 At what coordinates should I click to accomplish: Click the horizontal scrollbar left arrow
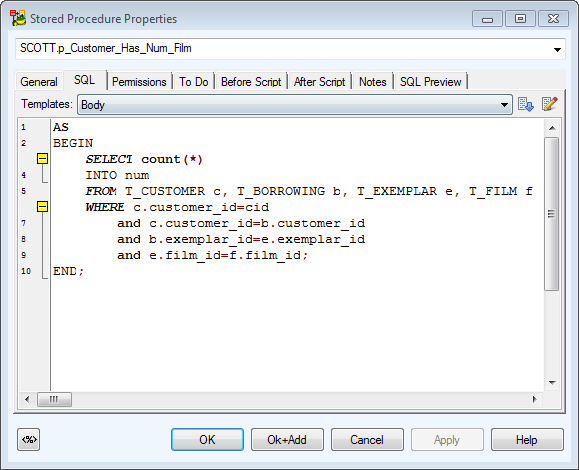[27, 399]
